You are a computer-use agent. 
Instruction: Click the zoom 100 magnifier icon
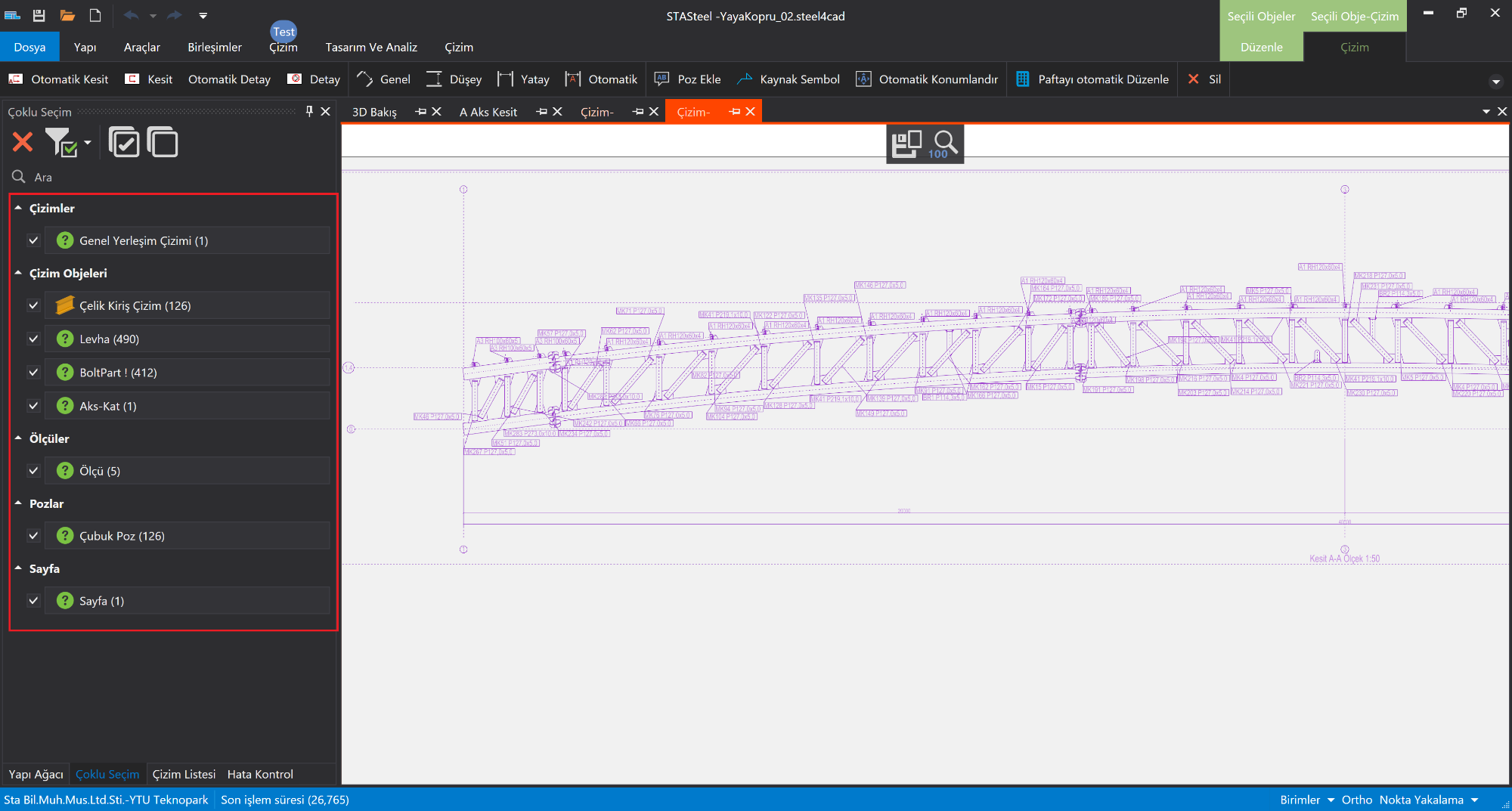pyautogui.click(x=944, y=144)
